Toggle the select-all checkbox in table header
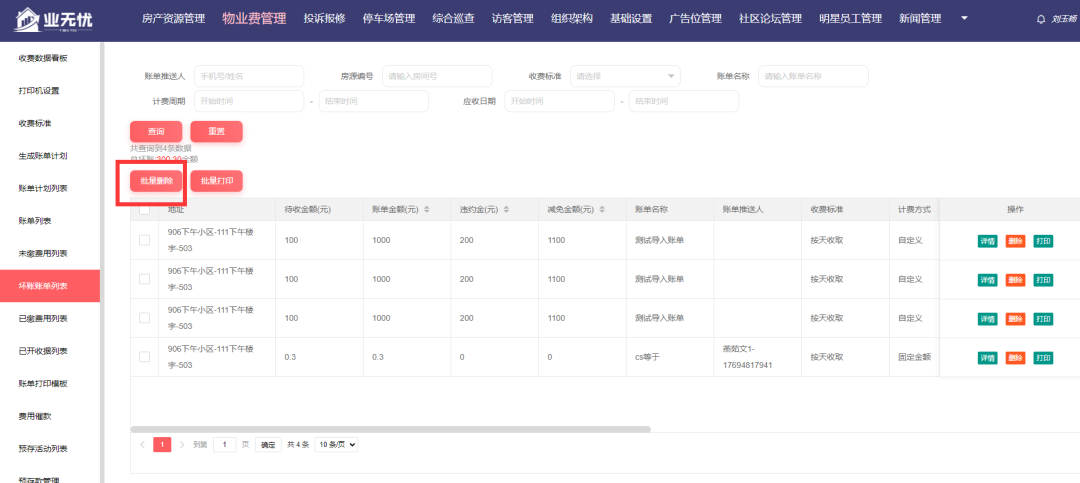The height and width of the screenshot is (483, 1080). [x=145, y=209]
